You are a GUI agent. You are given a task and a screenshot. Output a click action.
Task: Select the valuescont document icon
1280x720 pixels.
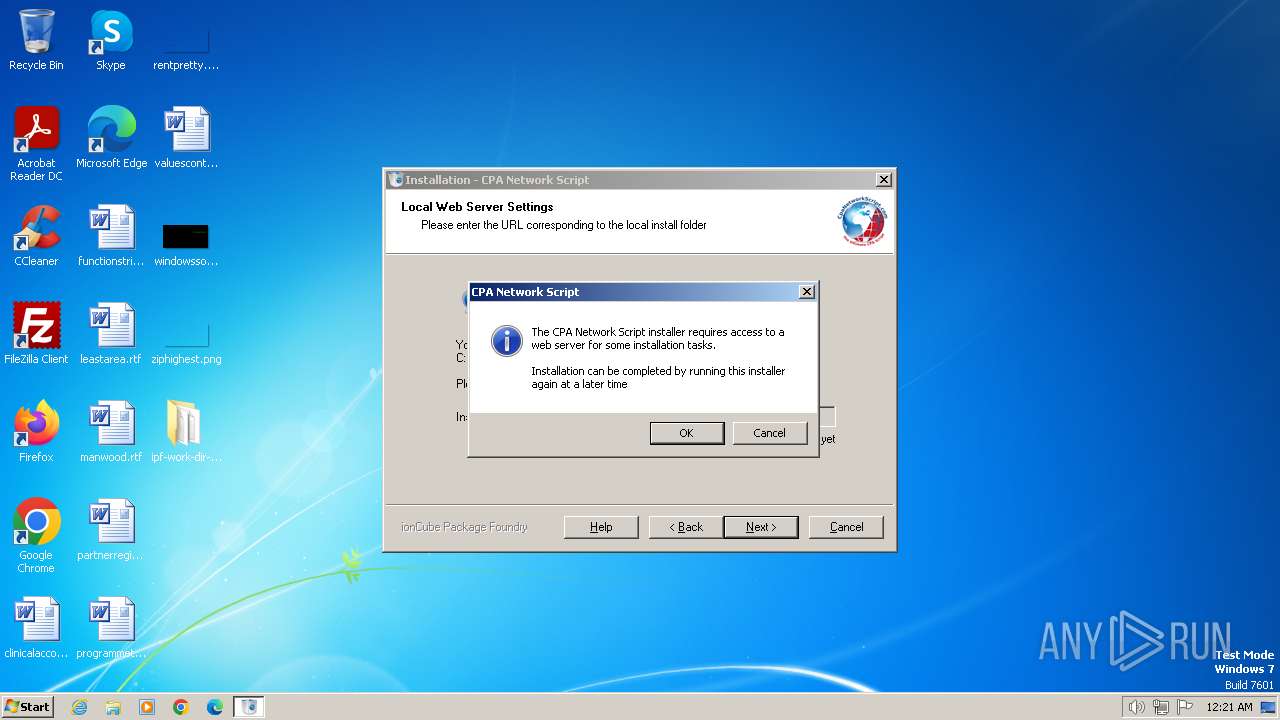(x=186, y=137)
